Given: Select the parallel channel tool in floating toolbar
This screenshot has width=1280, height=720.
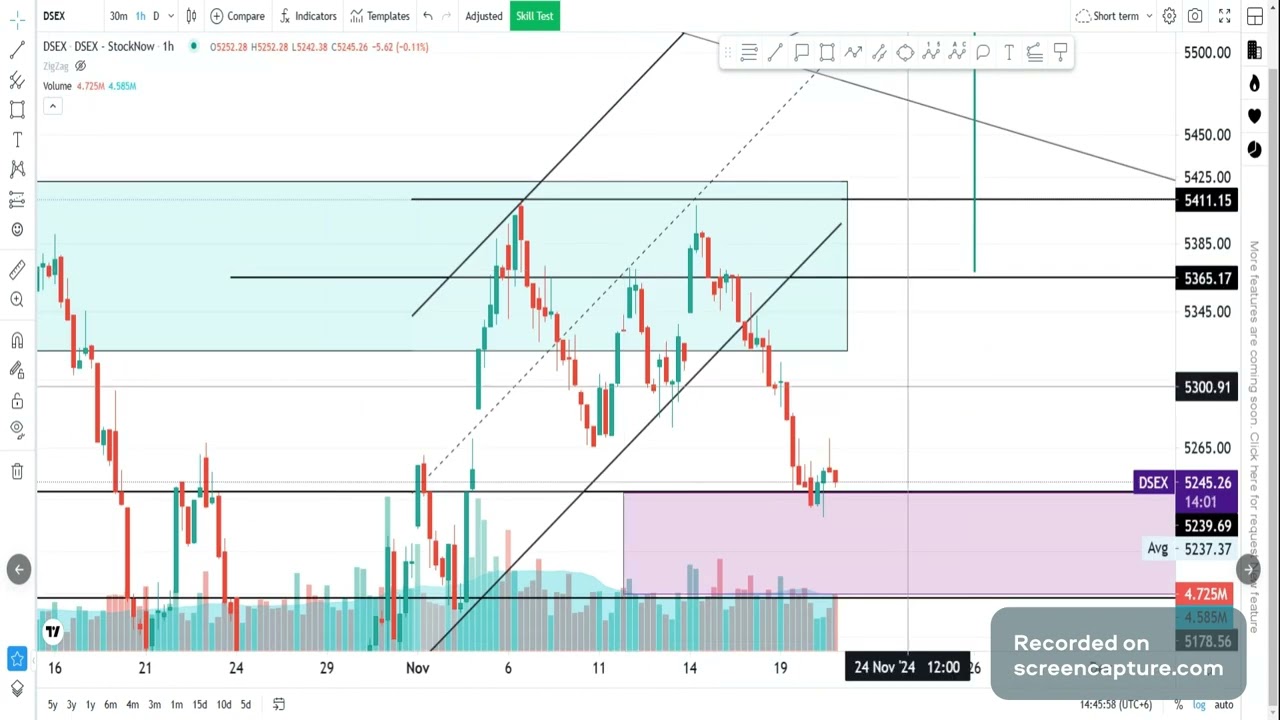Looking at the screenshot, I should [x=879, y=53].
